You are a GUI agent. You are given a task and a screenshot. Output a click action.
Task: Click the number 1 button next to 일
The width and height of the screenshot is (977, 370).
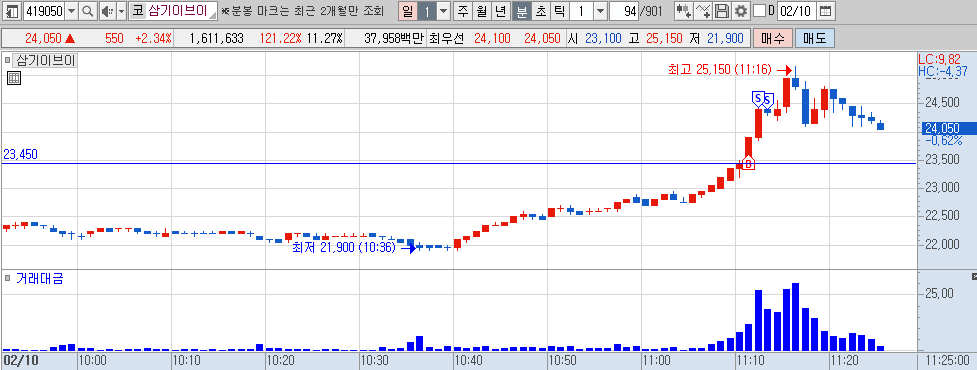pos(426,11)
